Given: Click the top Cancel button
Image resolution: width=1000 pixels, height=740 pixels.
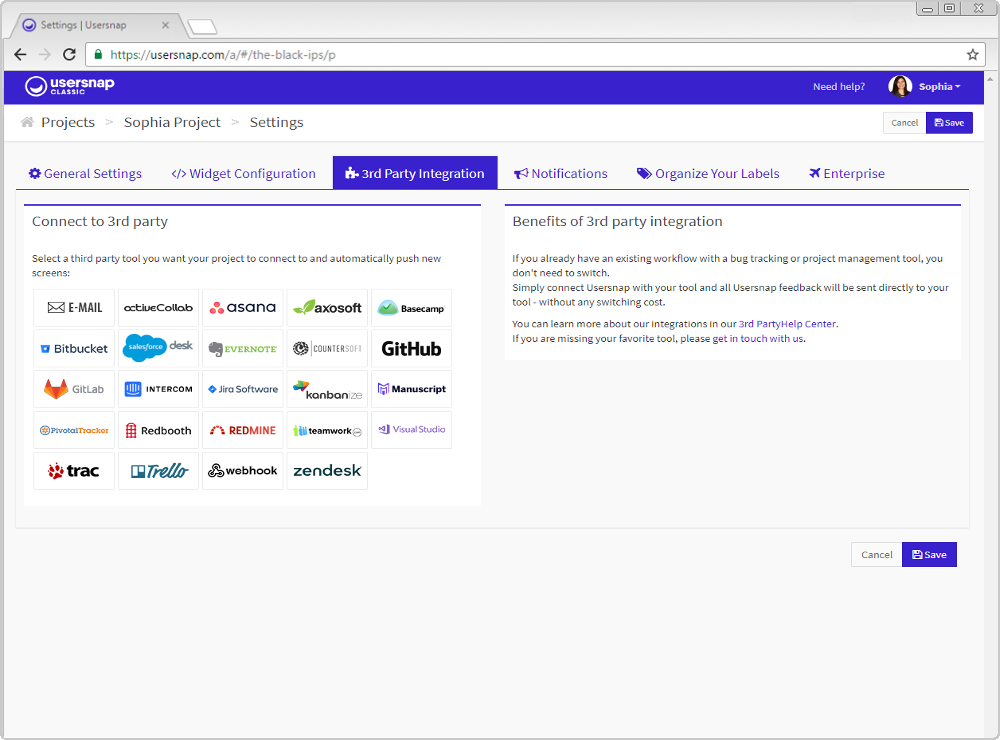Looking at the screenshot, I should point(904,123).
